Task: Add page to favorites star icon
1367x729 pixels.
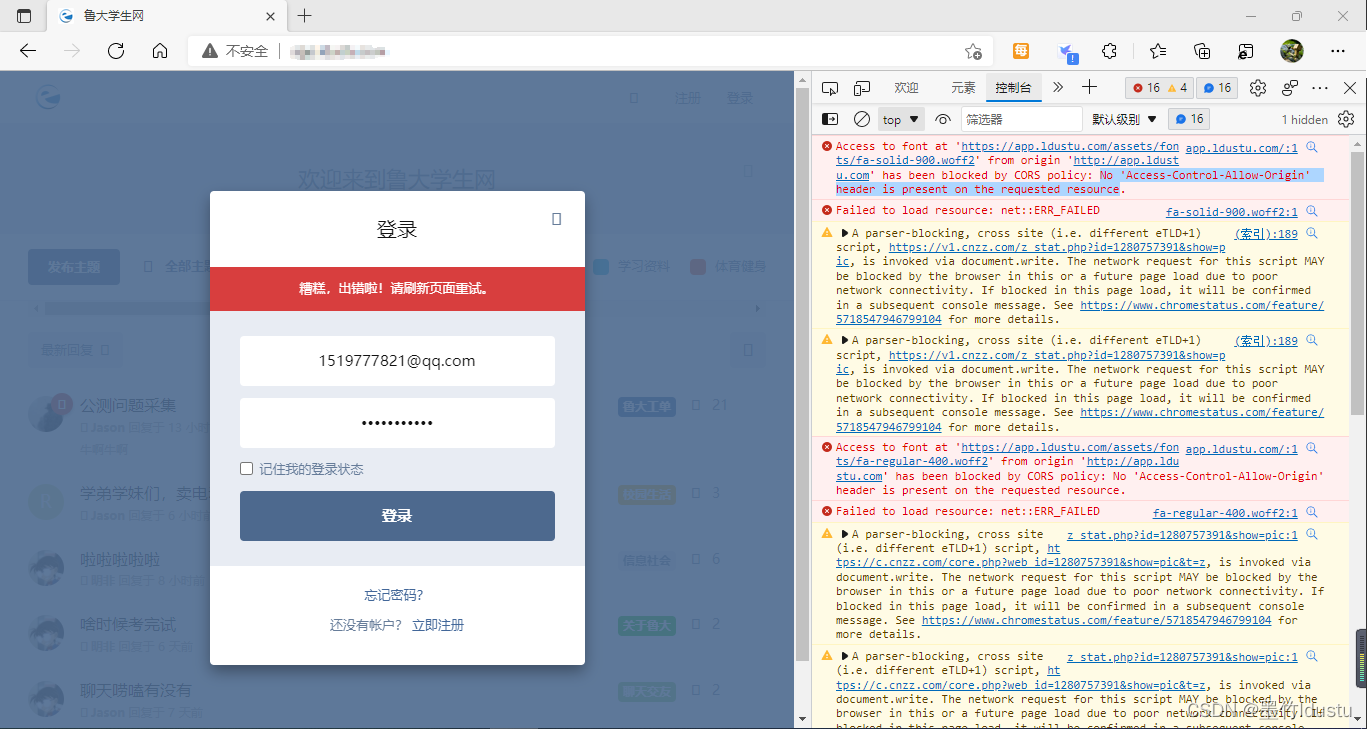Action: pyautogui.click(x=973, y=51)
